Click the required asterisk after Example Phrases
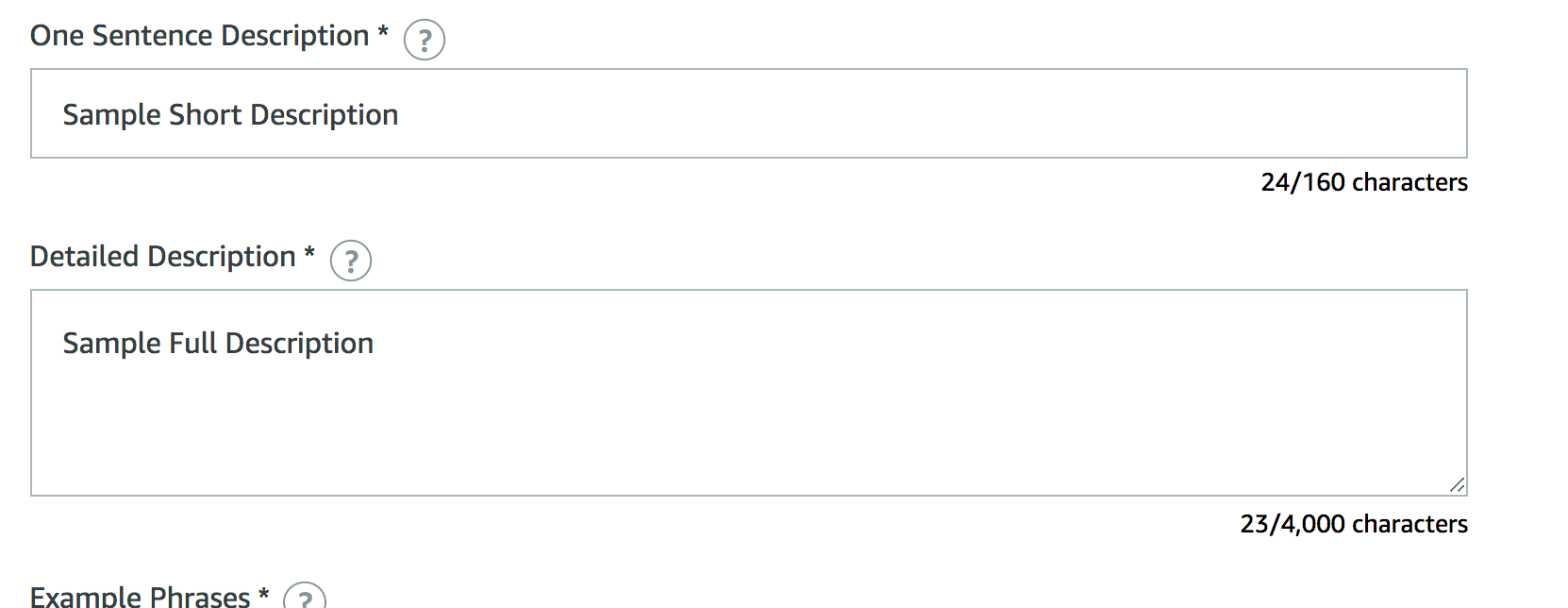This screenshot has width=1568, height=608. 264,593
